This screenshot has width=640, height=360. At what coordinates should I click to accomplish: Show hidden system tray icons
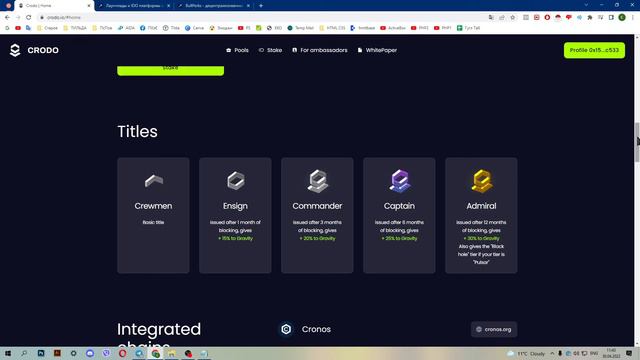pos(552,353)
